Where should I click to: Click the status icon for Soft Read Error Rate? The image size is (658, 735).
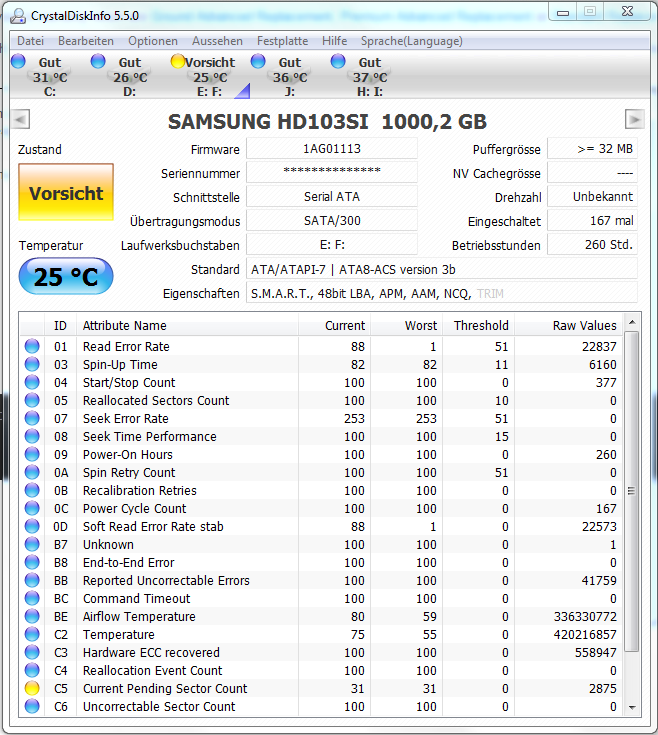[32, 526]
